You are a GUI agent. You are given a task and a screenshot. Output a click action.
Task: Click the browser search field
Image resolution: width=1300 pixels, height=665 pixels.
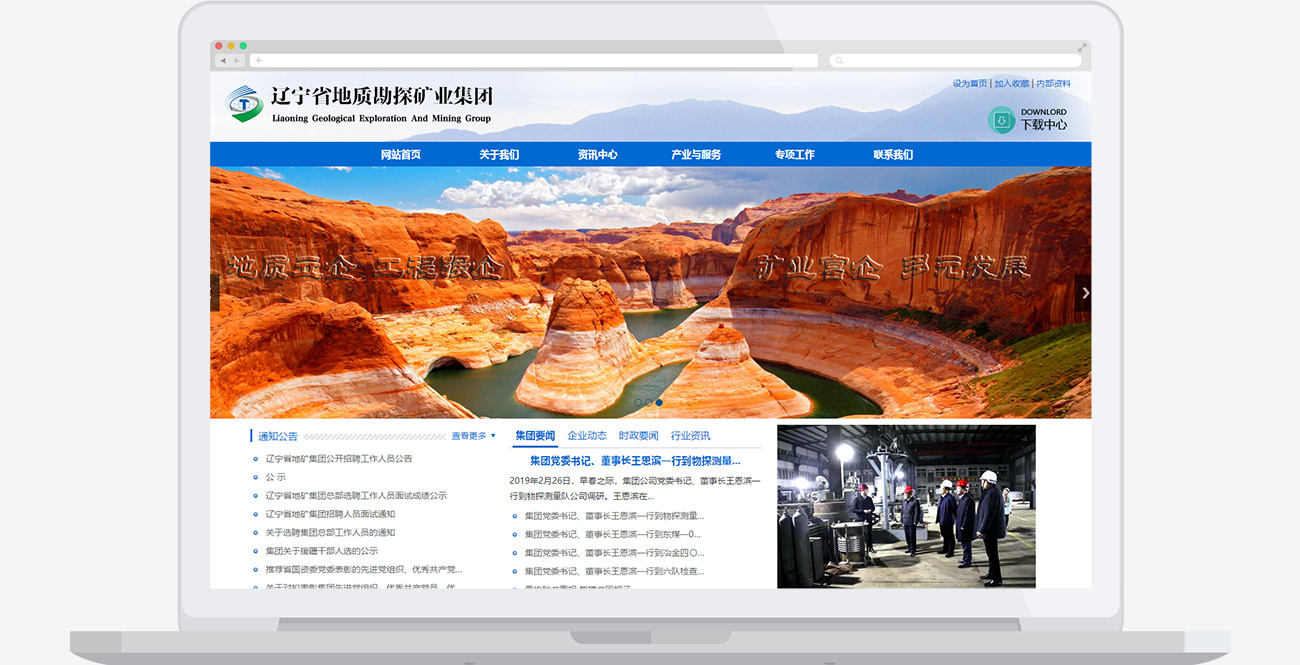(955, 61)
